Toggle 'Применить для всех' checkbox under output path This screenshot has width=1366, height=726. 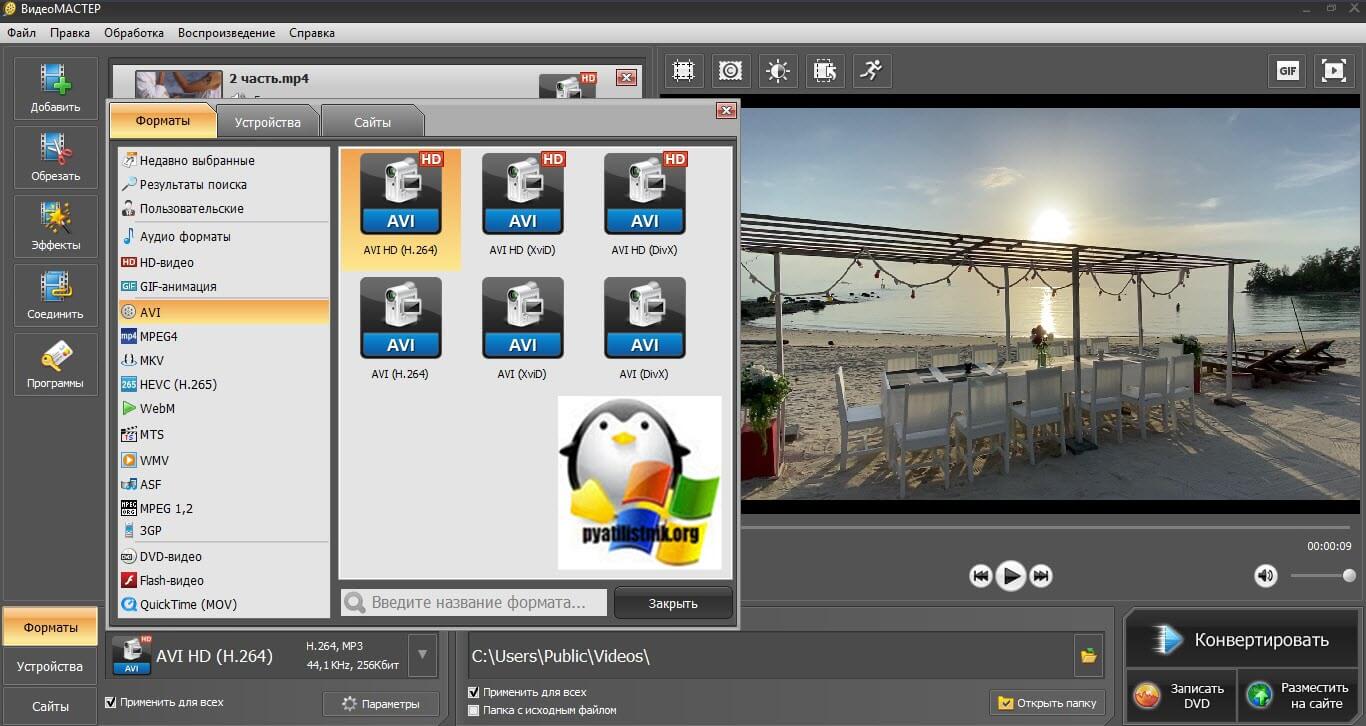pyautogui.click(x=474, y=692)
